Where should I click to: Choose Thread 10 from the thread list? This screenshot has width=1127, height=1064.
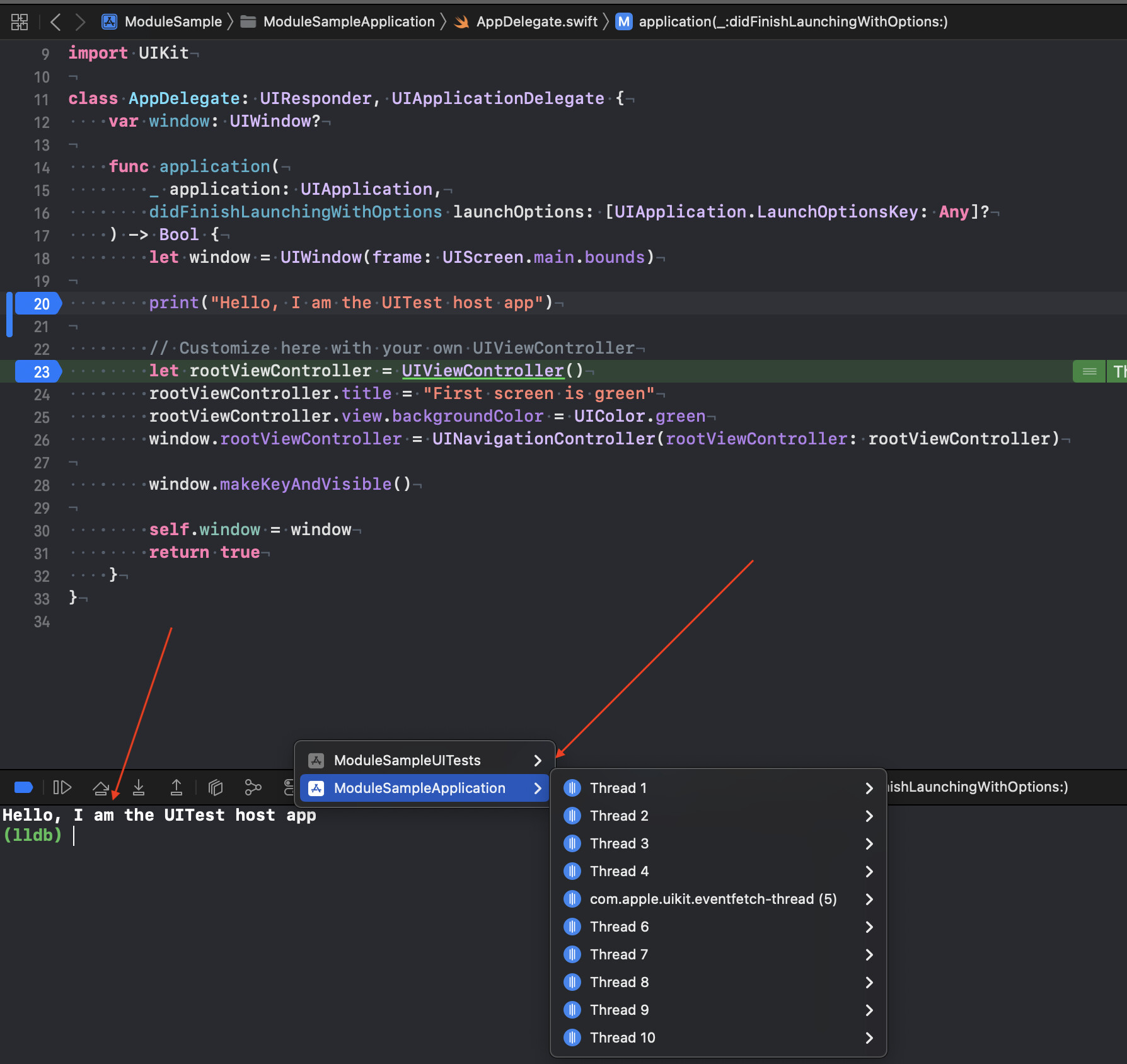tap(719, 1038)
